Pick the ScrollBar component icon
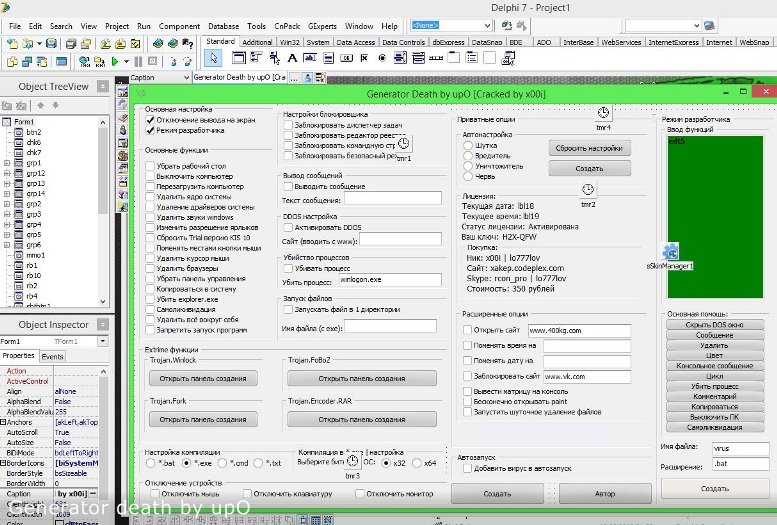Image resolution: width=777 pixels, height=525 pixels. [436, 58]
